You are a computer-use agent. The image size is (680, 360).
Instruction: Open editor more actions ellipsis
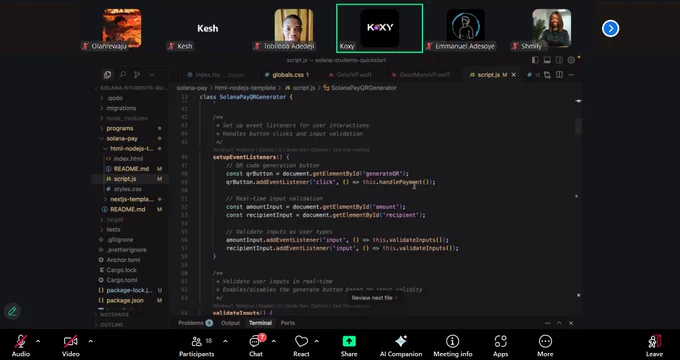(x=571, y=75)
